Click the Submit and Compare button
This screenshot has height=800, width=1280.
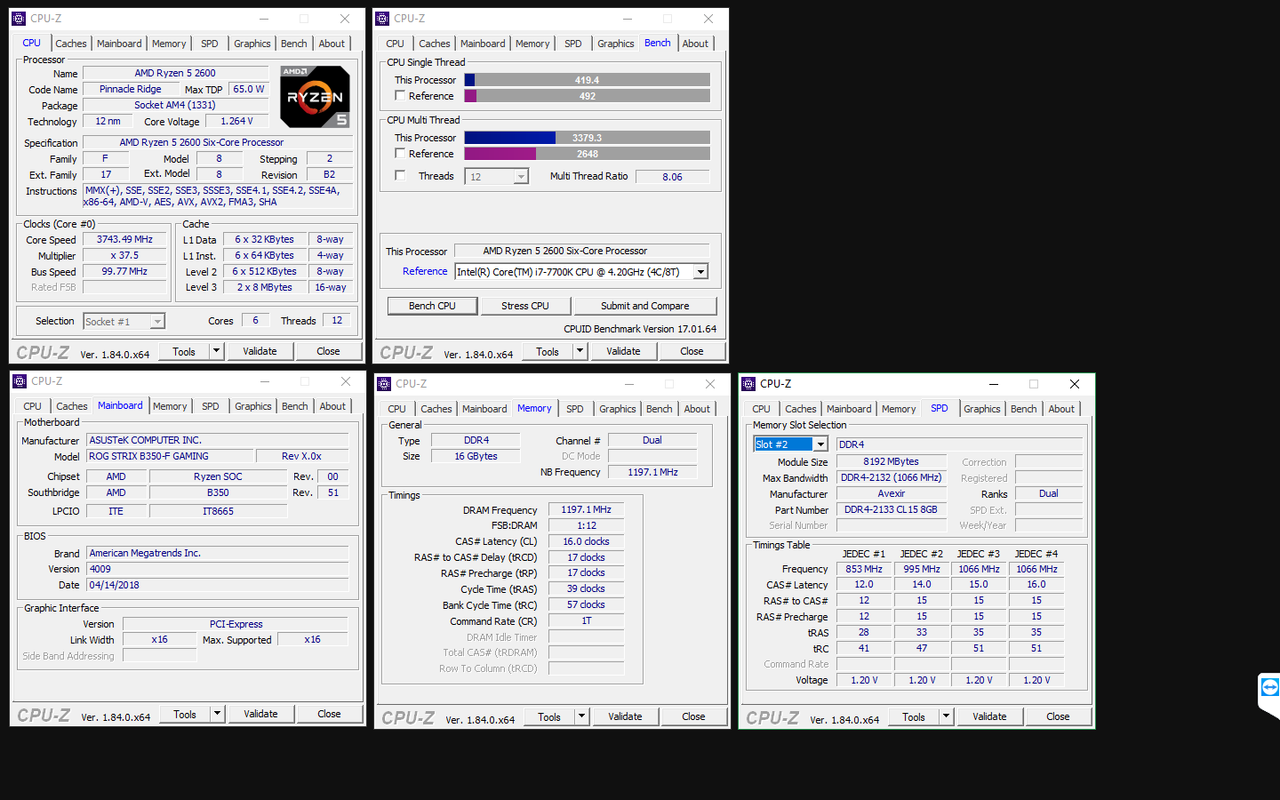pyautogui.click(x=645, y=305)
